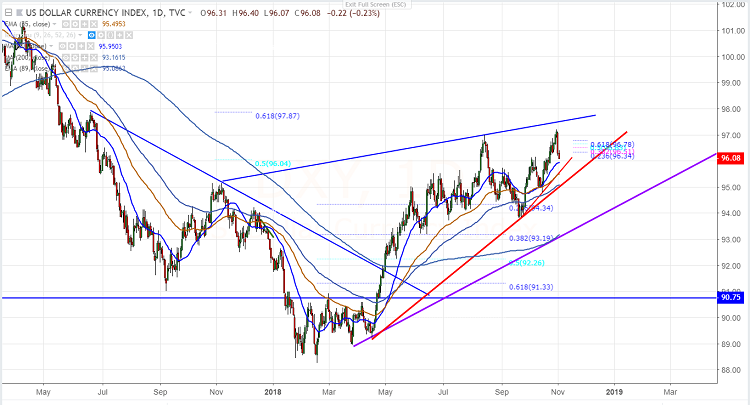752x405 pixels.
Task: Click the Nov label near 2019 on time axis
Action: [558, 392]
